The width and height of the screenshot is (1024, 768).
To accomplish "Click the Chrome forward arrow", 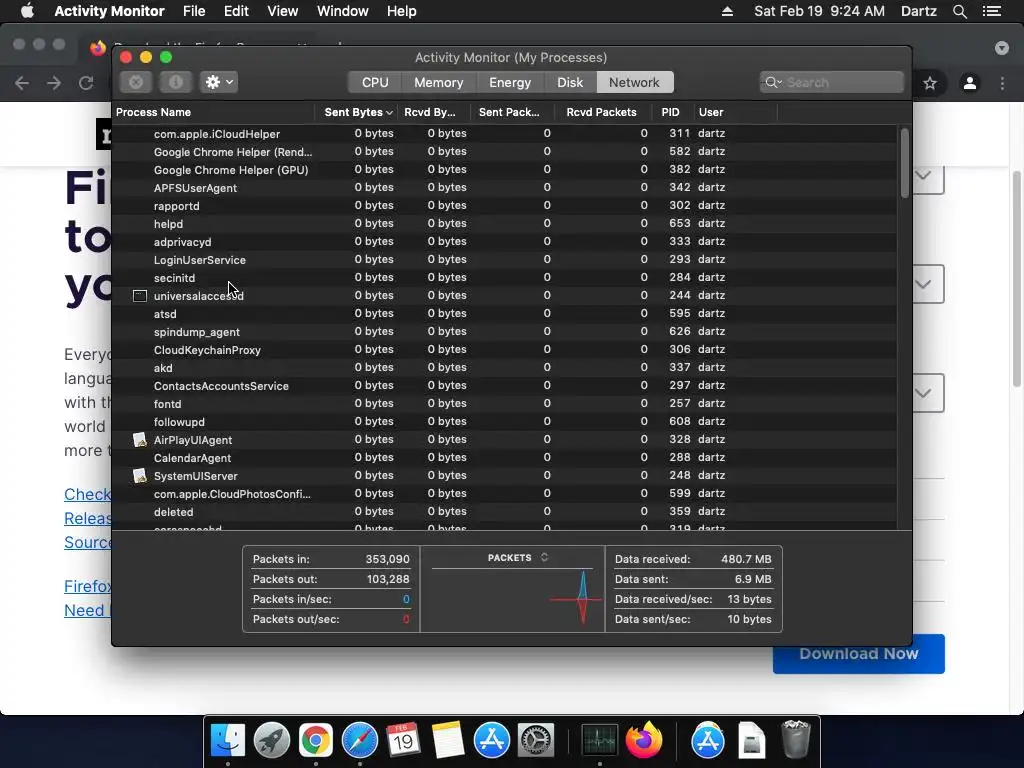I will click(x=54, y=83).
